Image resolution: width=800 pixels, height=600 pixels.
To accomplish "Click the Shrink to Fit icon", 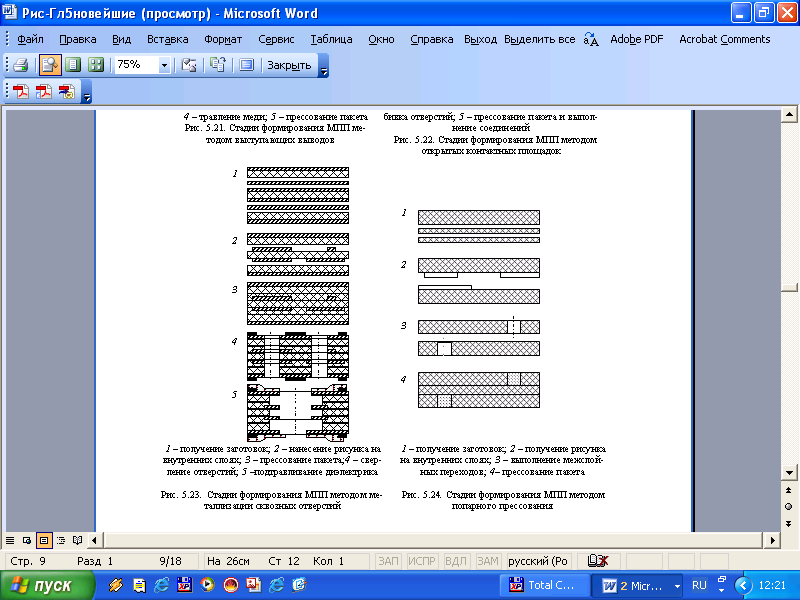I will point(218,65).
